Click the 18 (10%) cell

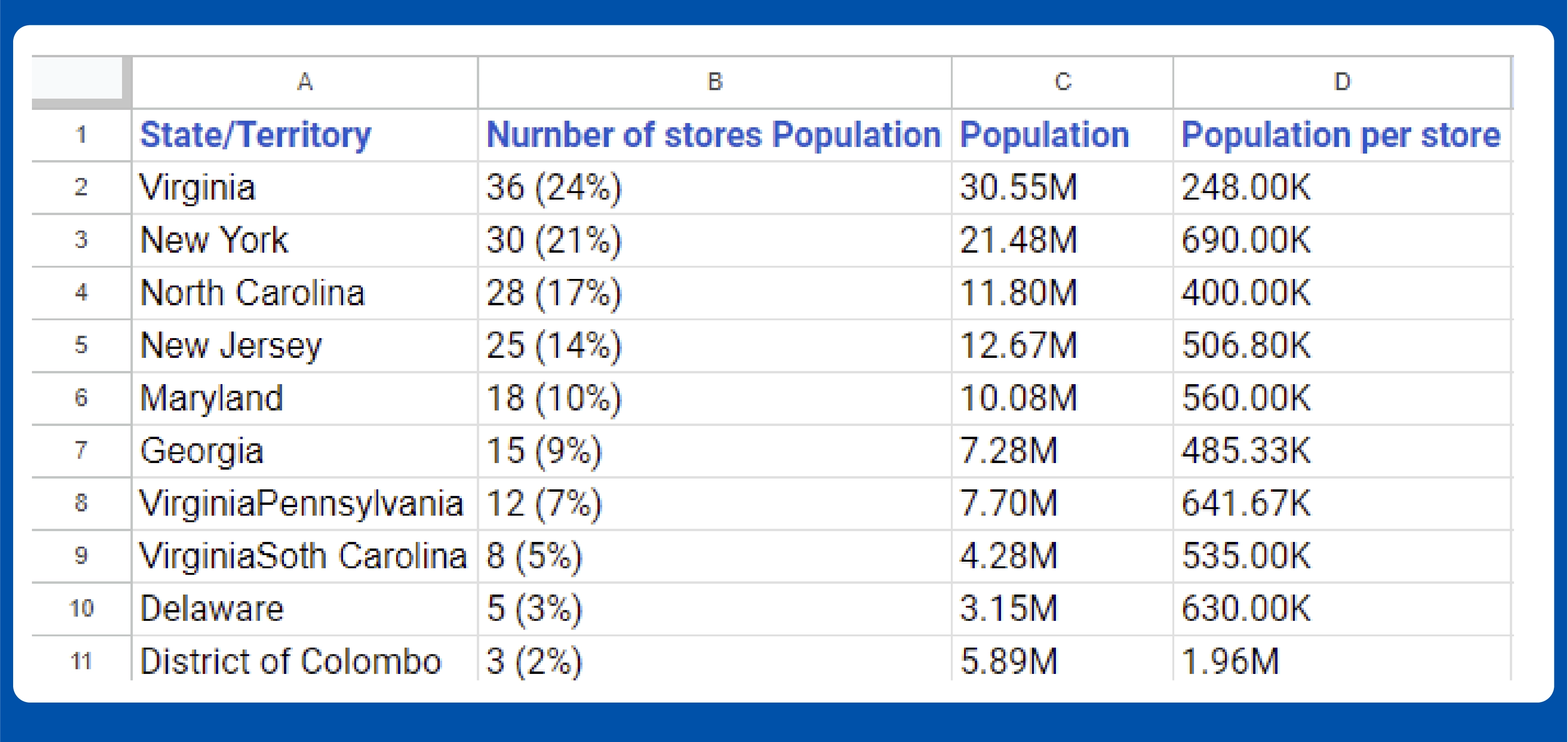pyautogui.click(x=715, y=398)
